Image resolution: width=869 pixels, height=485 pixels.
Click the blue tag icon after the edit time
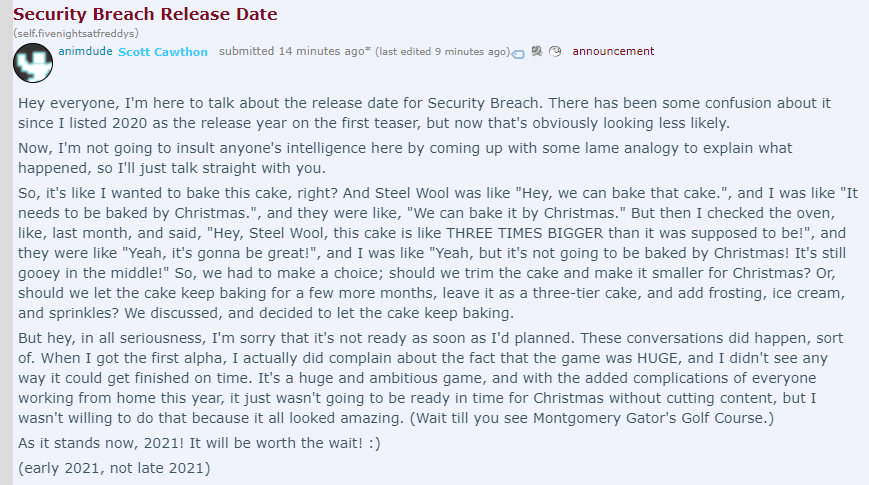tap(518, 53)
